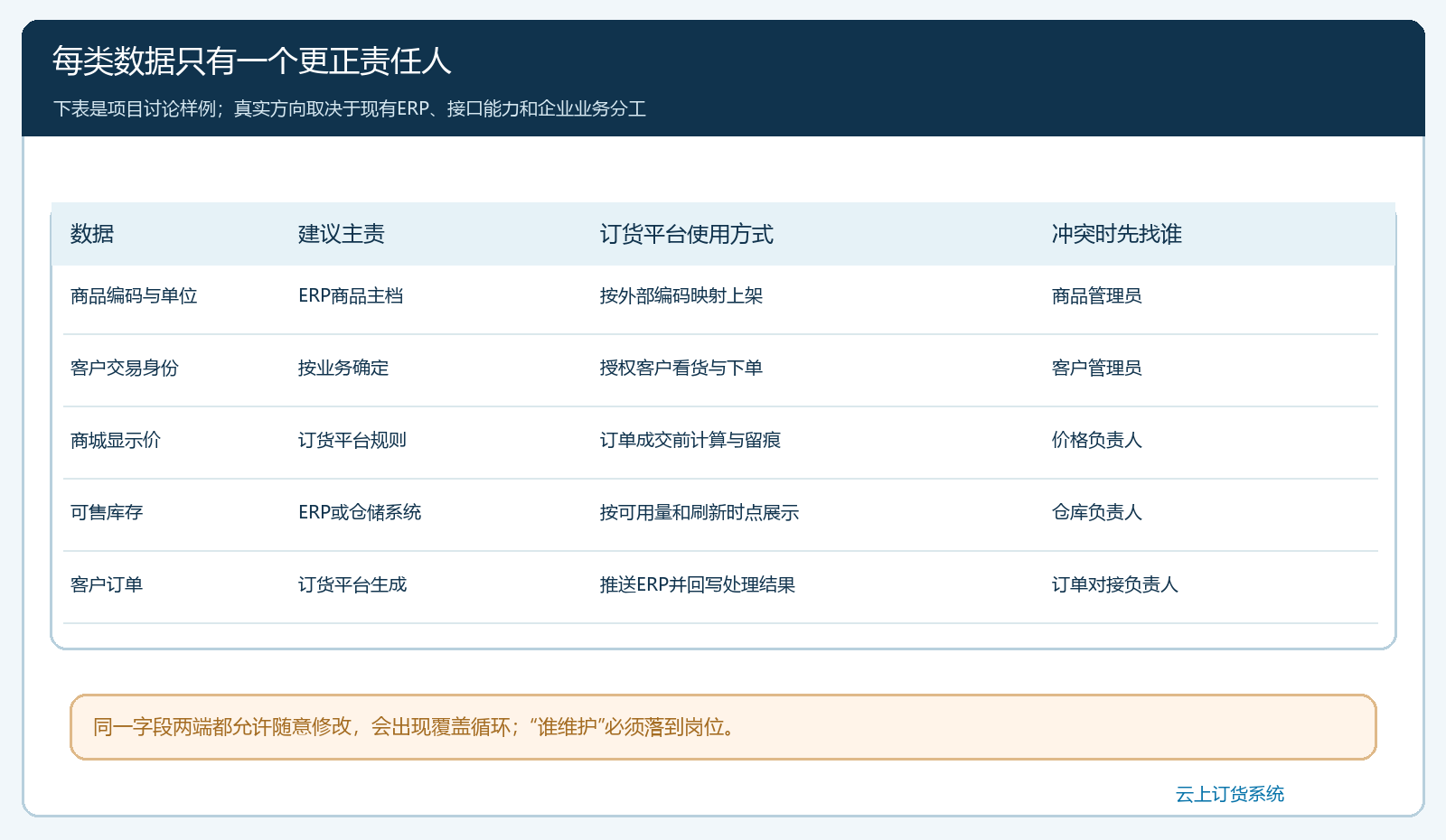
Task: Select the 按可用量和刷新时点展示 cell
Action: (x=700, y=512)
